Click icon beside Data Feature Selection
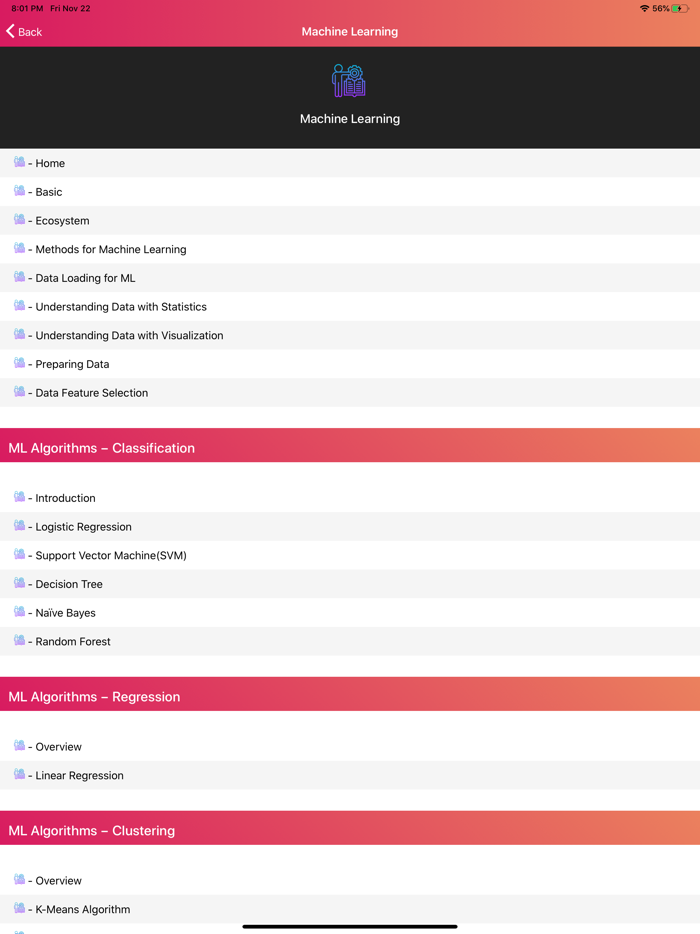The image size is (700, 934). [20, 391]
